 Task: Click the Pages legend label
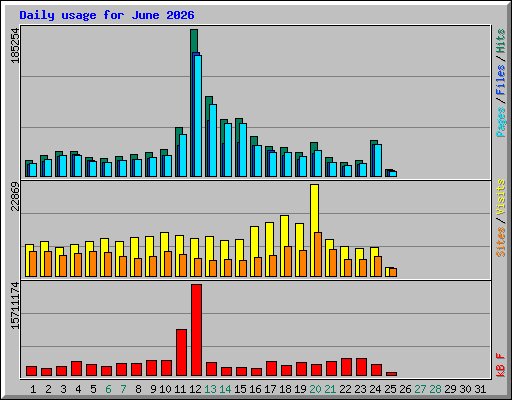pyautogui.click(x=501, y=122)
